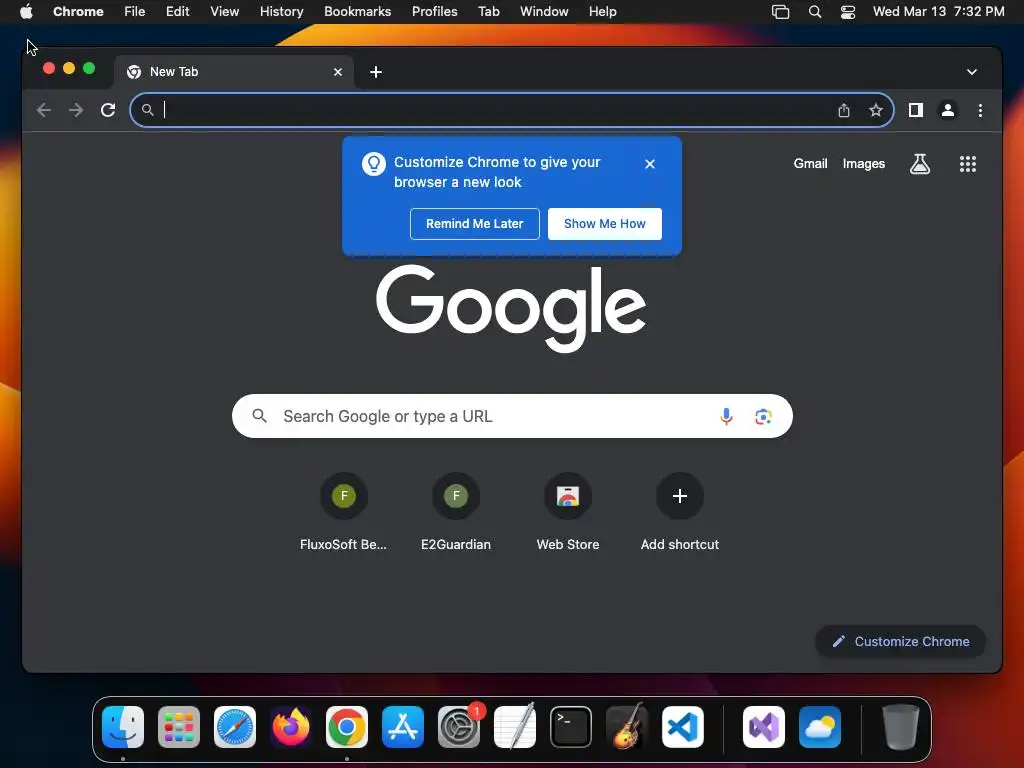Open the Apple menu
Screen dimensions: 1024x768
pos(26,12)
